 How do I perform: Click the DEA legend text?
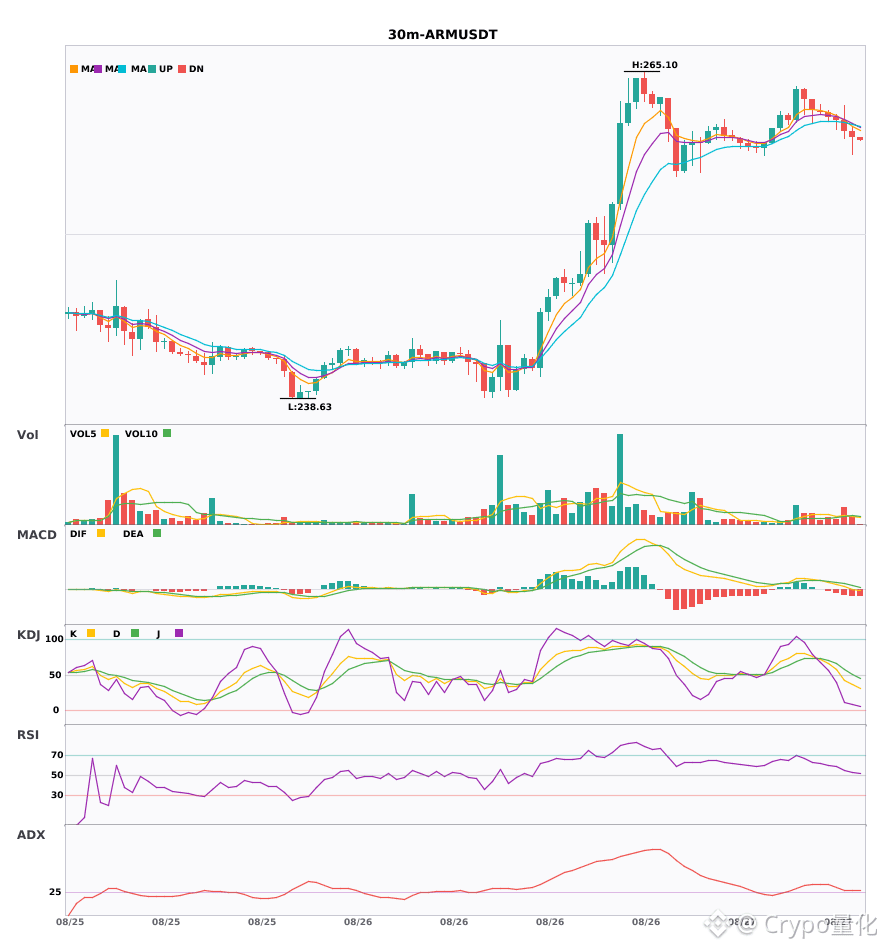133,534
